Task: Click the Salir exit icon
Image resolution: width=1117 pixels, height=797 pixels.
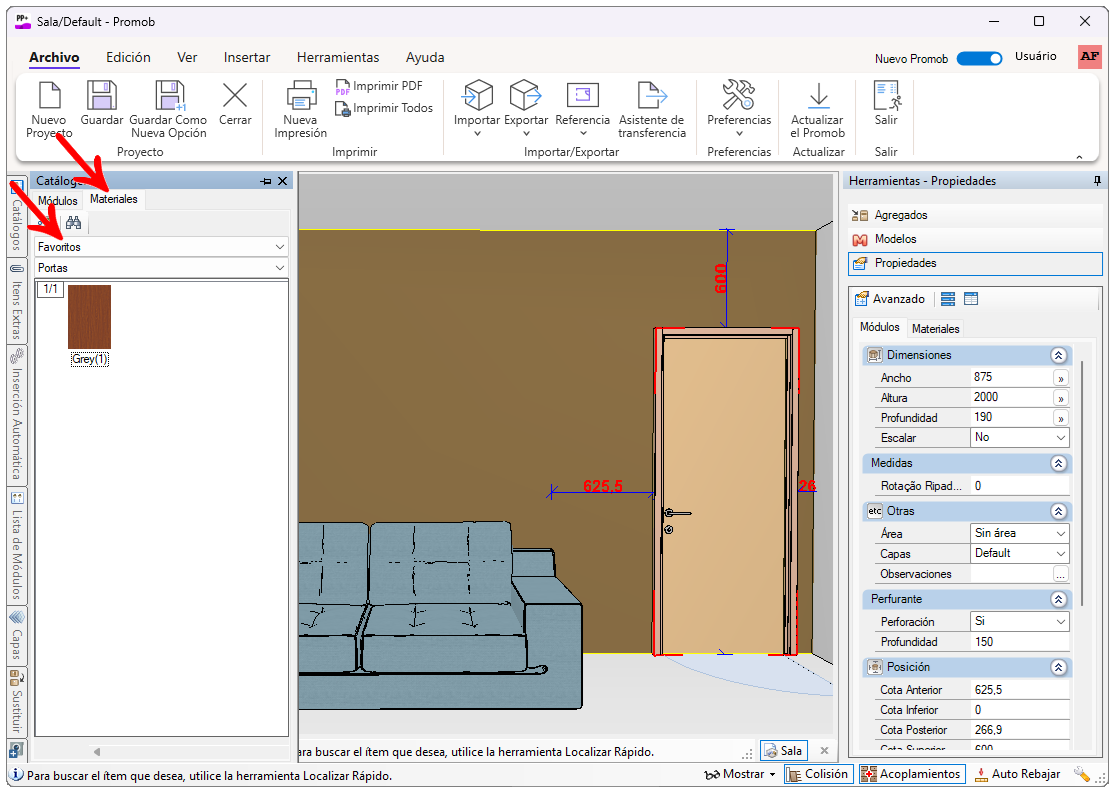Action: [886, 96]
